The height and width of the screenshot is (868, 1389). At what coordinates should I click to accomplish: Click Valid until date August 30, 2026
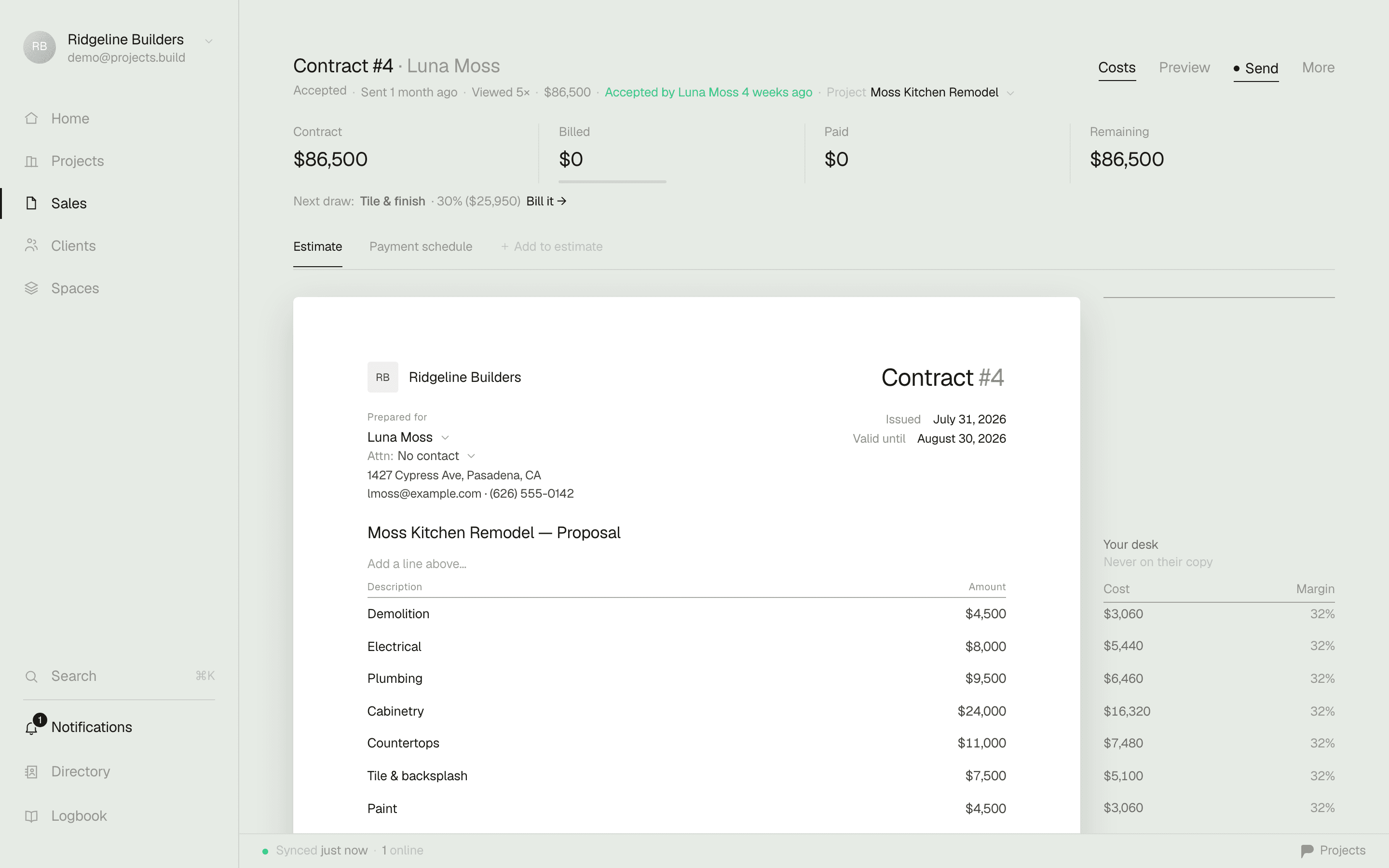[961, 439]
